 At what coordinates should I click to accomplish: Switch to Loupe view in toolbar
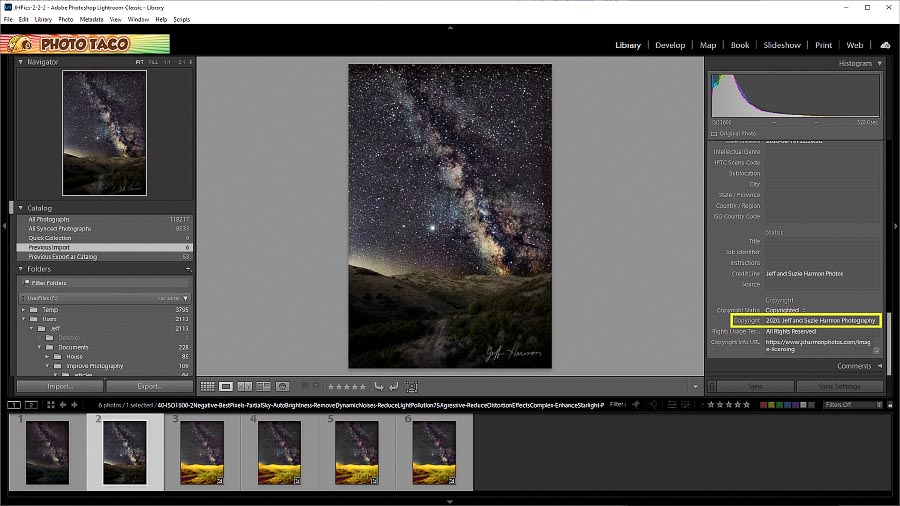pos(226,387)
